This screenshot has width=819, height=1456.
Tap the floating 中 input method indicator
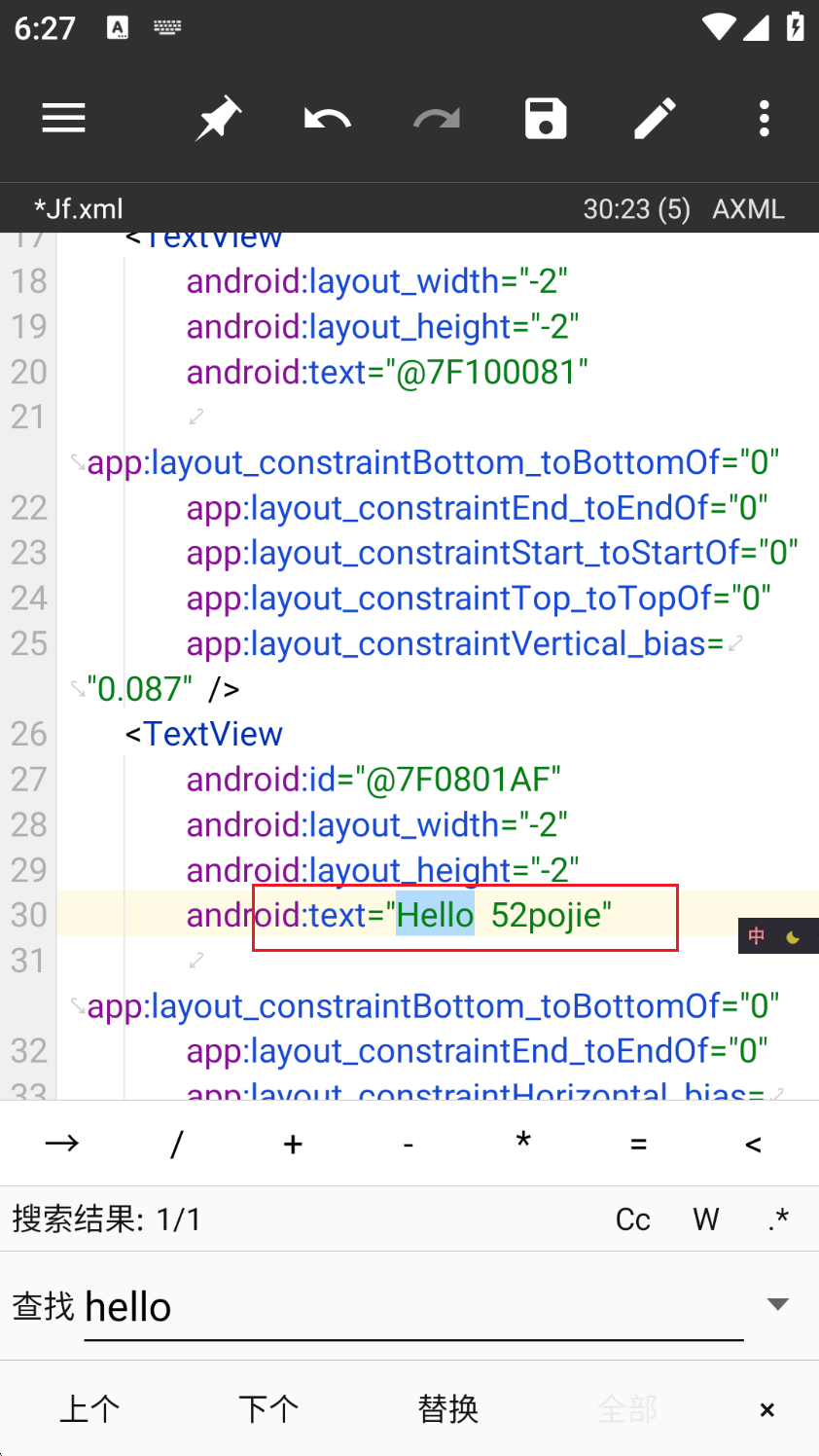tap(756, 936)
